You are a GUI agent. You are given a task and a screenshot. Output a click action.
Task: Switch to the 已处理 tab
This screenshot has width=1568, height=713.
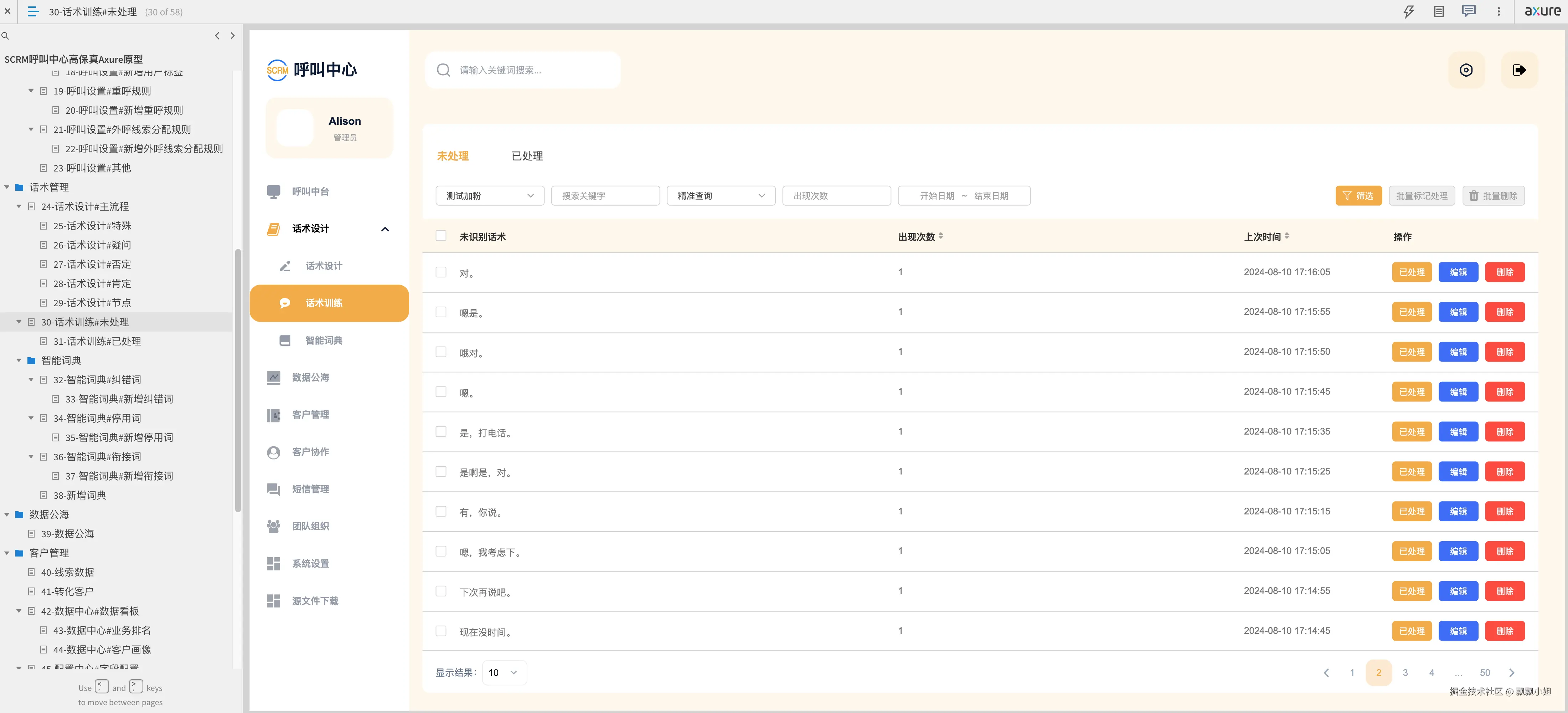click(x=527, y=156)
